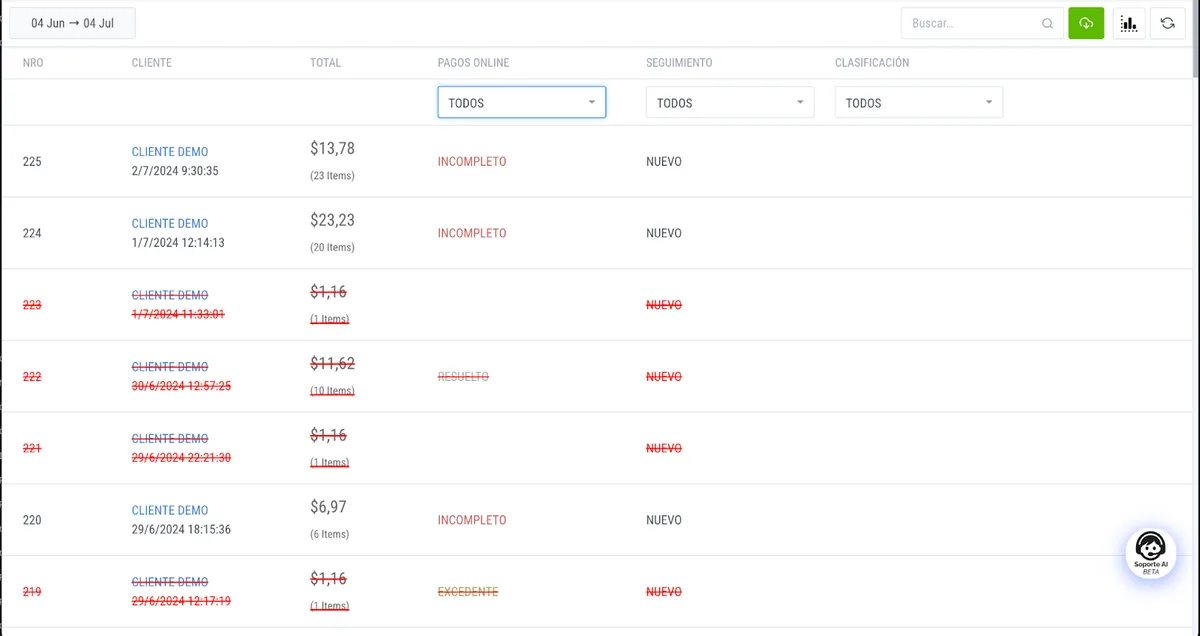Expand the Clasificación TODOS dropdown
The height and width of the screenshot is (636, 1200).
918,102
